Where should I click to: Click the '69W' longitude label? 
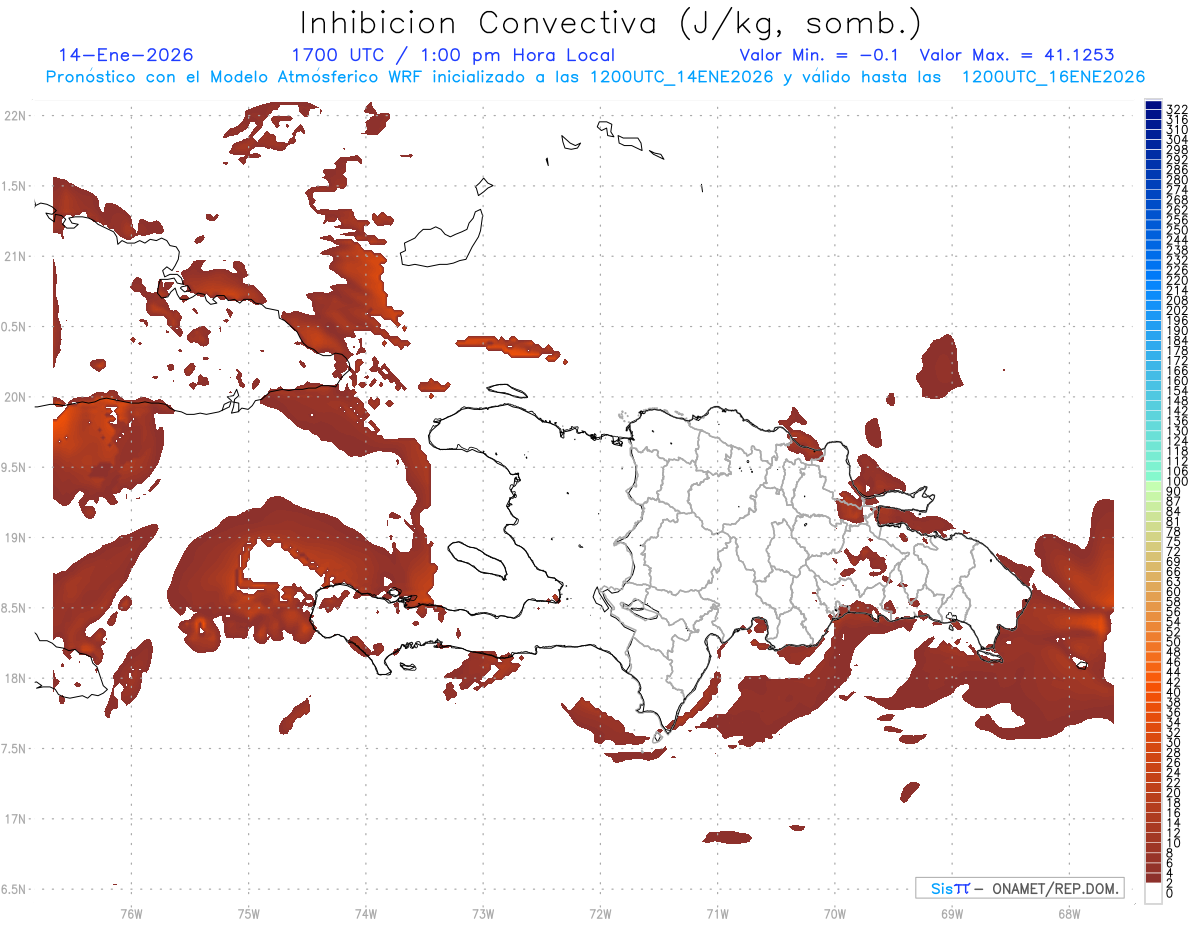coord(951,913)
